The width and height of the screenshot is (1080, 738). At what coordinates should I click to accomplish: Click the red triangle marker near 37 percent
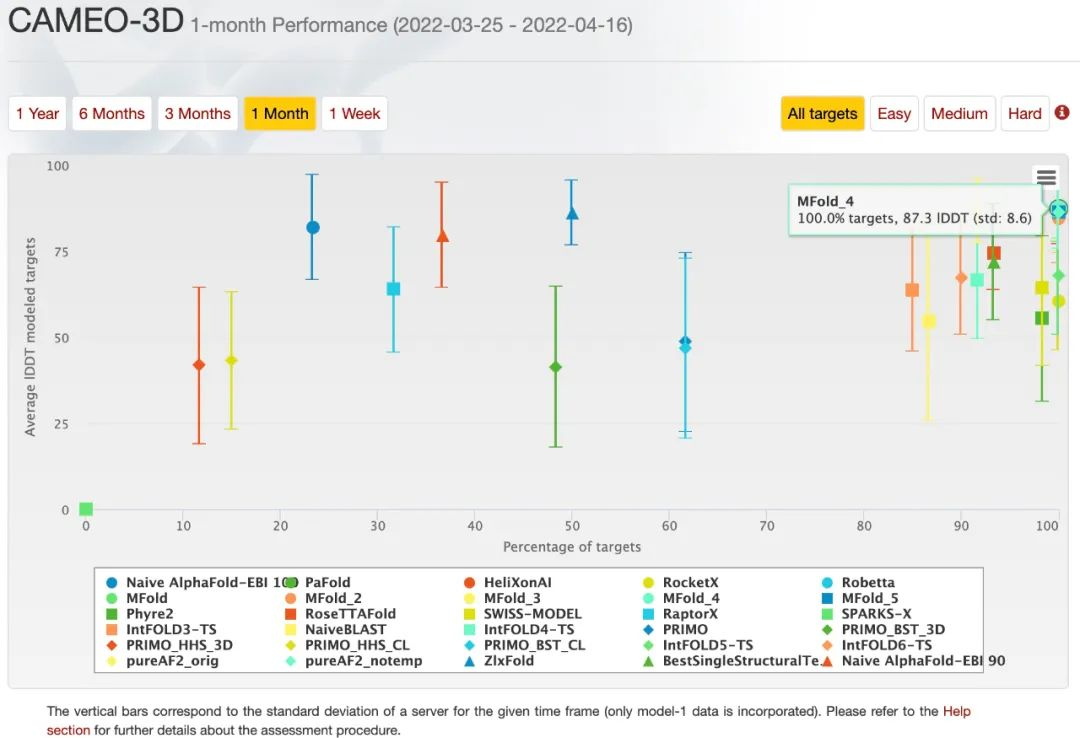coord(442,236)
